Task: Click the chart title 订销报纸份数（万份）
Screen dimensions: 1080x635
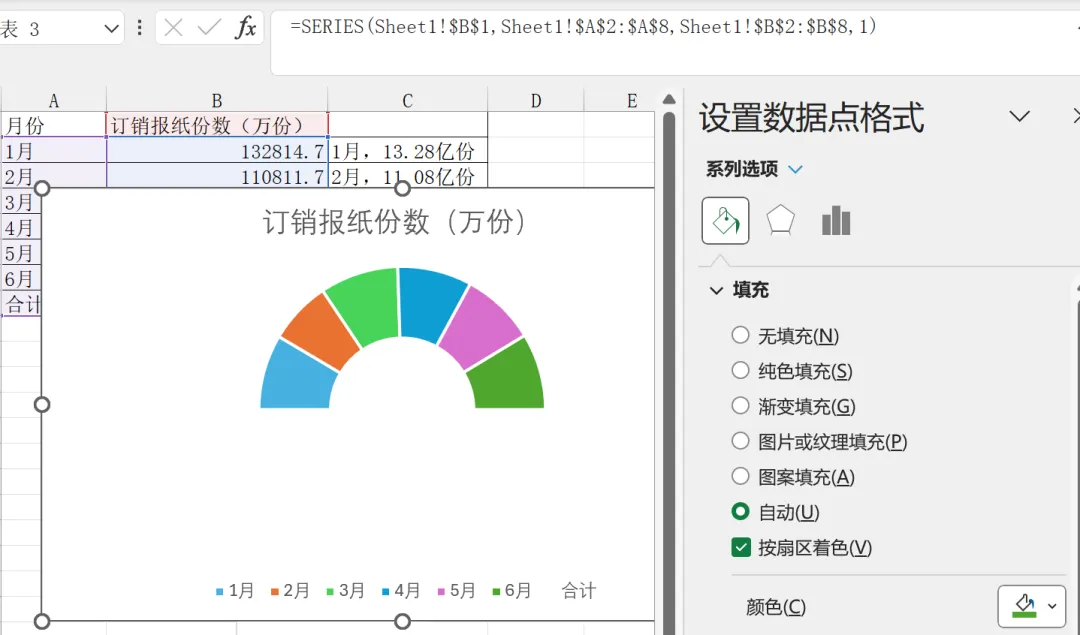Action: tap(394, 222)
